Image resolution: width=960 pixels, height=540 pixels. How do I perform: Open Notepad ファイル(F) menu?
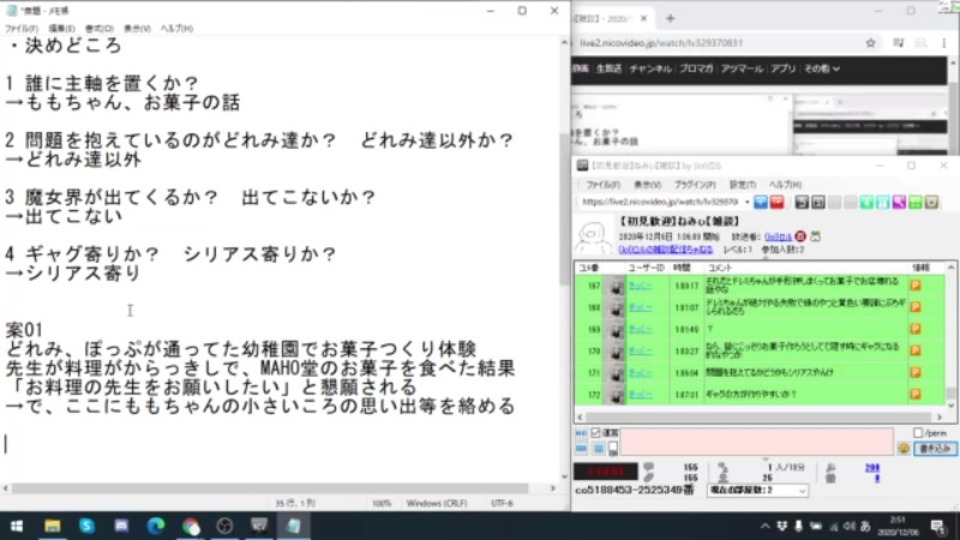pyautogui.click(x=21, y=28)
